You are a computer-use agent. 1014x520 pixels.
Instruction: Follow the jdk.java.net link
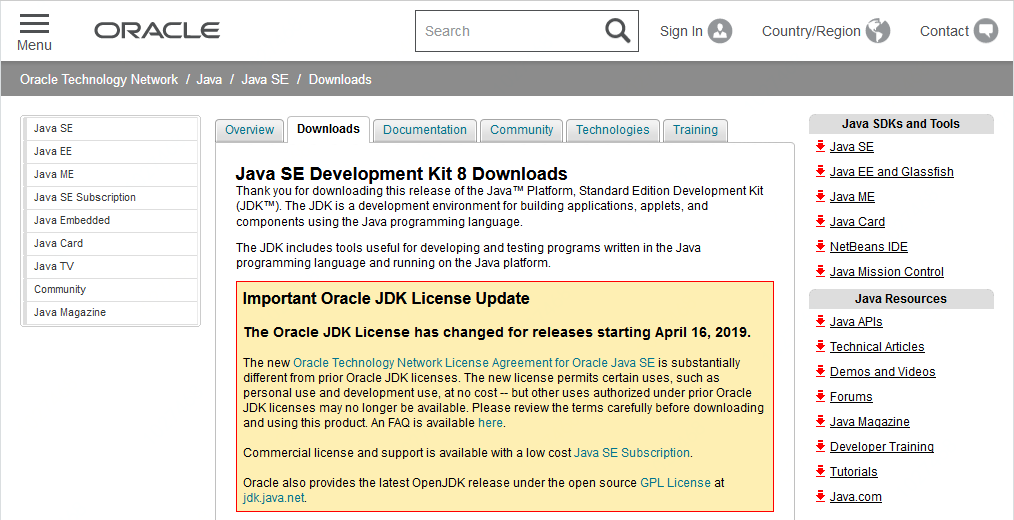(x=273, y=498)
